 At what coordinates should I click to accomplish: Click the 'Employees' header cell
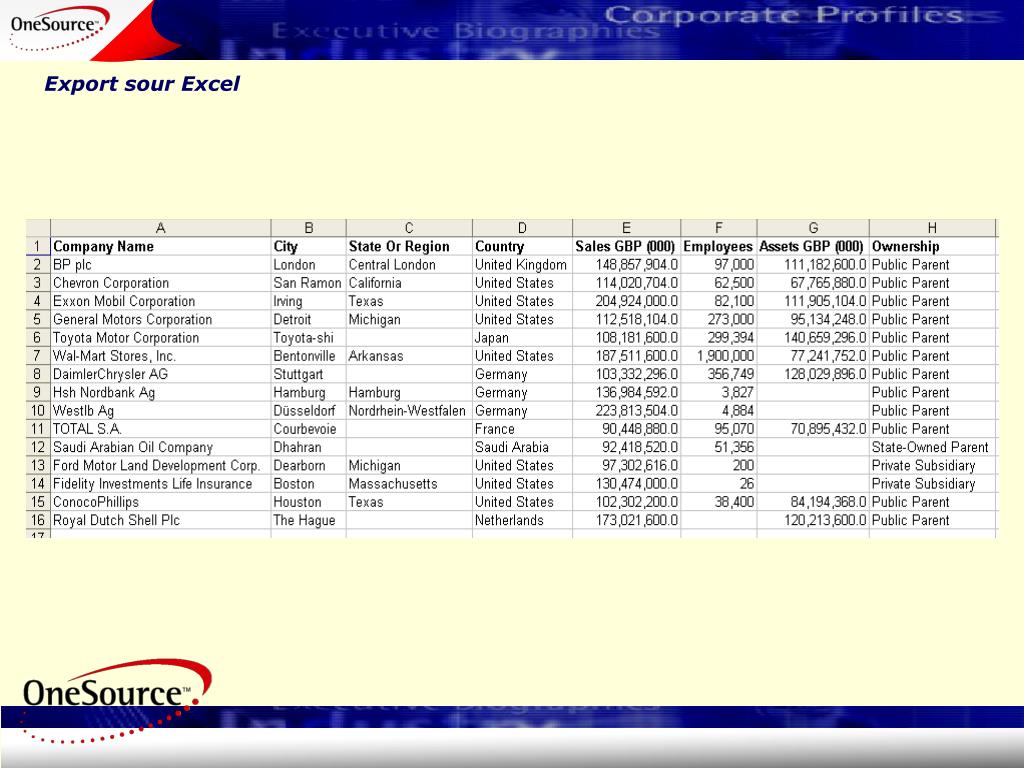click(718, 246)
